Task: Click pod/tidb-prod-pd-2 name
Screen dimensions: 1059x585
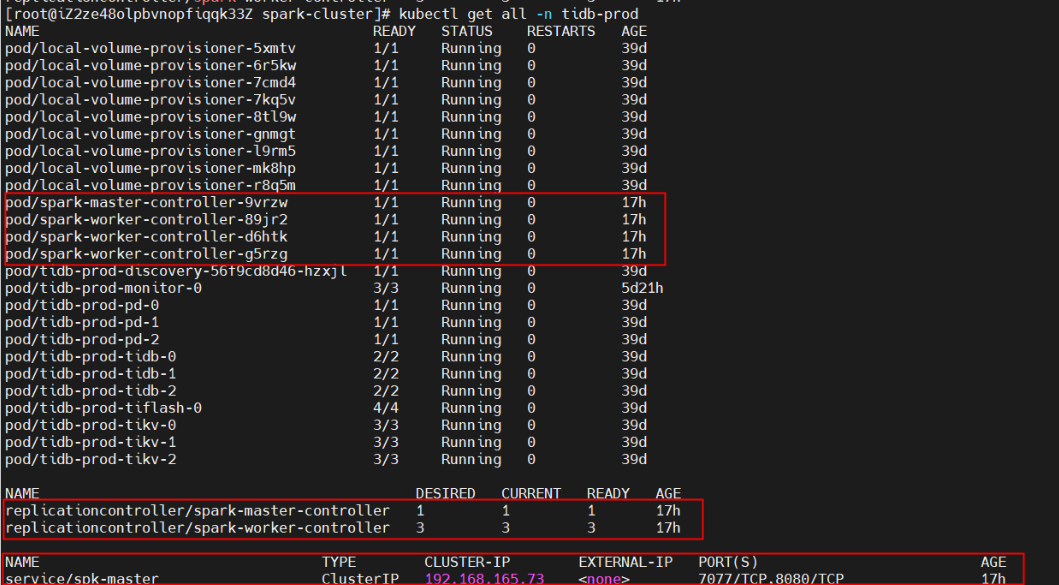Action: 82,340
